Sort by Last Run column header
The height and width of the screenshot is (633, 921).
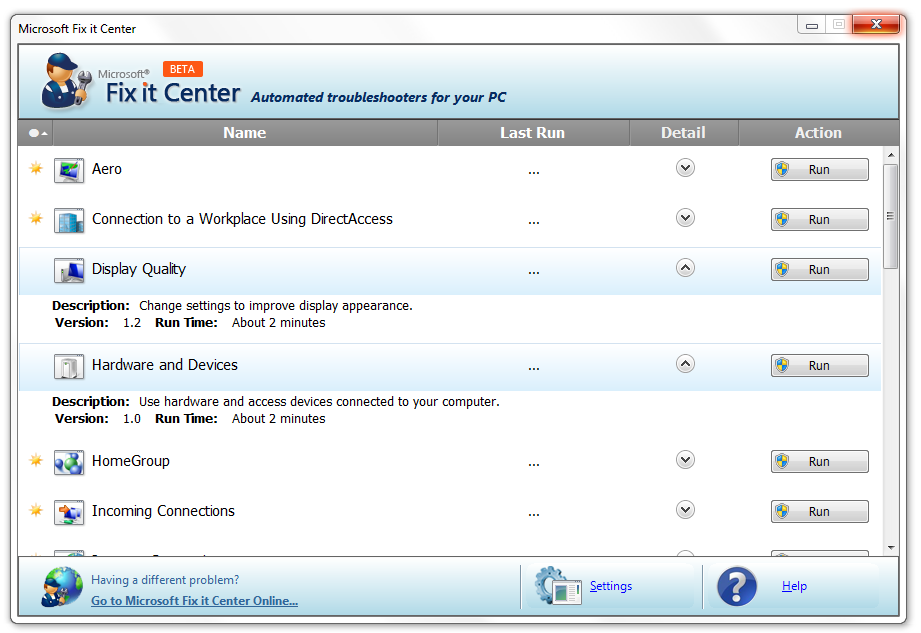pos(533,133)
